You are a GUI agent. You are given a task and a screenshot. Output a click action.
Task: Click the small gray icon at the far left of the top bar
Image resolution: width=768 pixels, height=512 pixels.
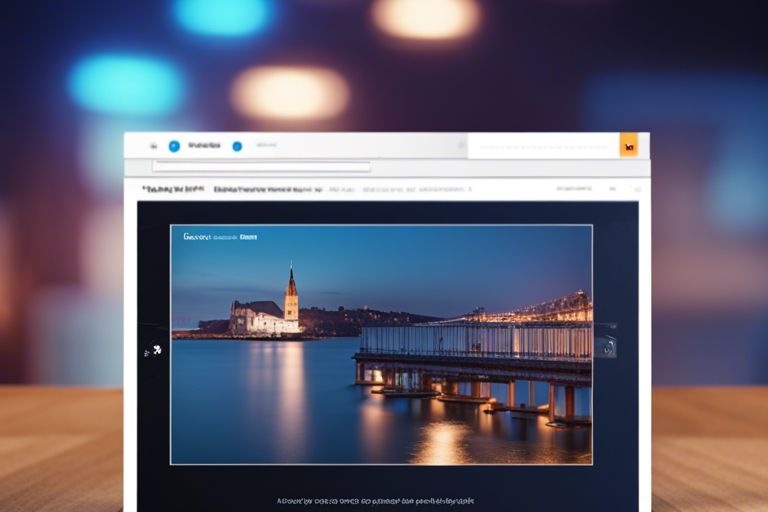click(153, 146)
